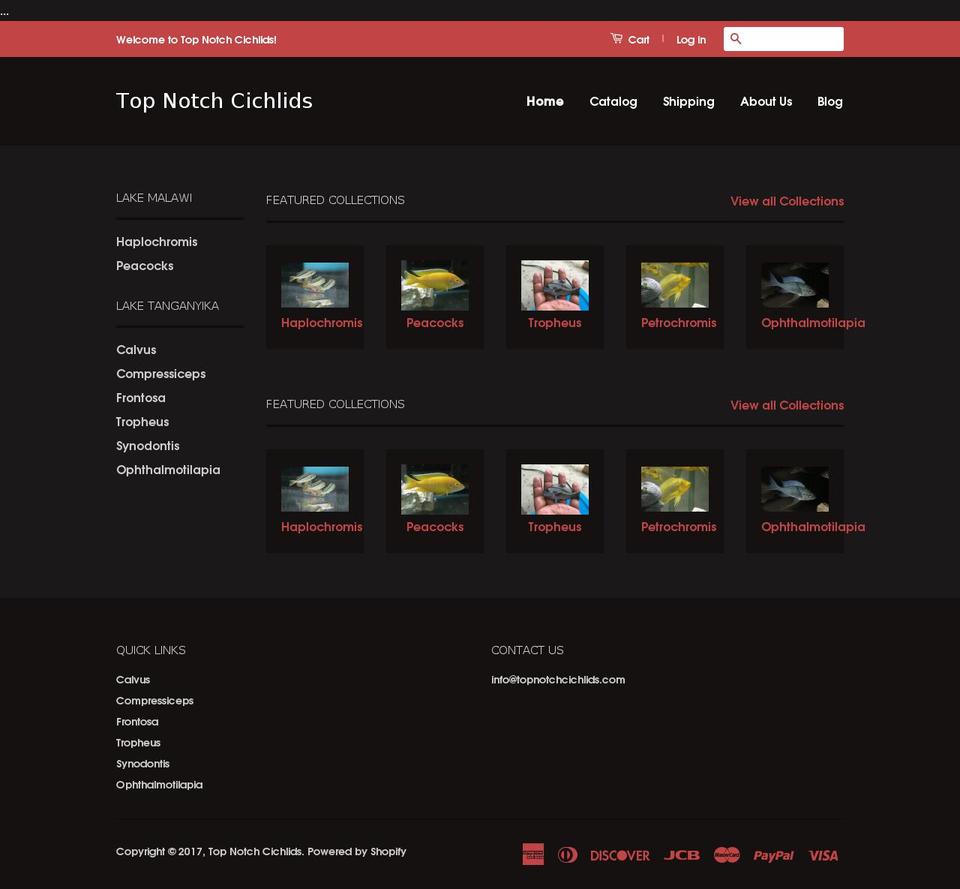Click the search magnifier icon
The width and height of the screenshot is (960, 889).
pyautogui.click(x=736, y=39)
